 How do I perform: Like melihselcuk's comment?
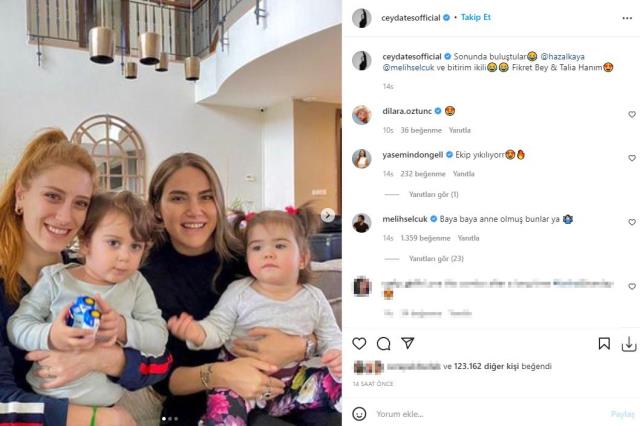[x=632, y=222]
